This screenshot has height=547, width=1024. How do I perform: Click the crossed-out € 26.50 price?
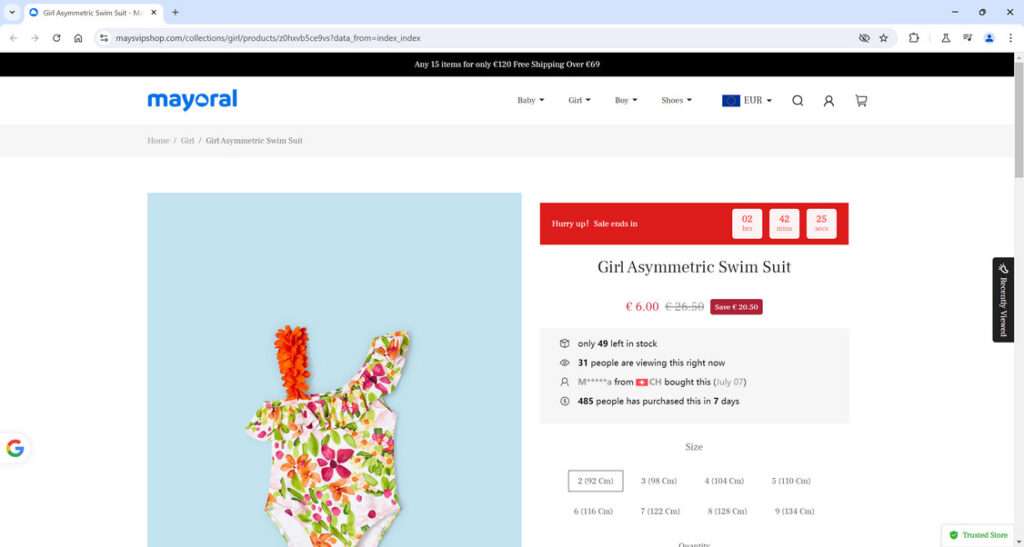tap(684, 307)
